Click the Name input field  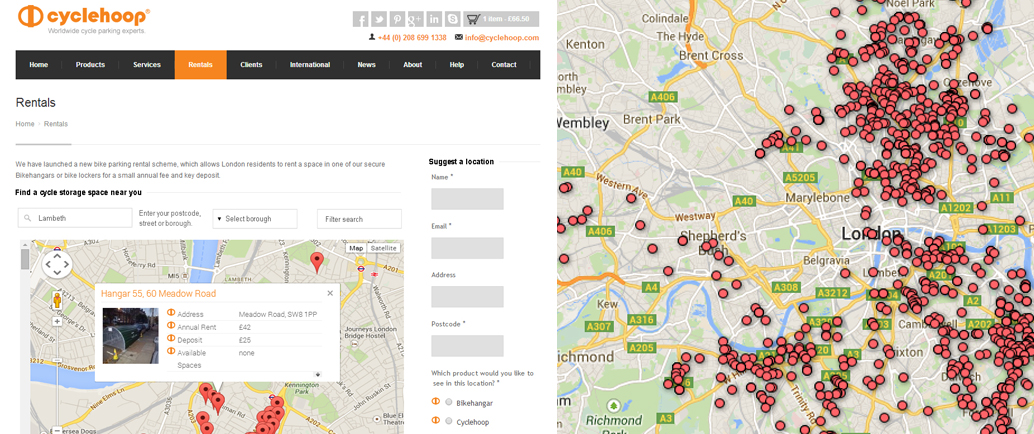(x=467, y=199)
